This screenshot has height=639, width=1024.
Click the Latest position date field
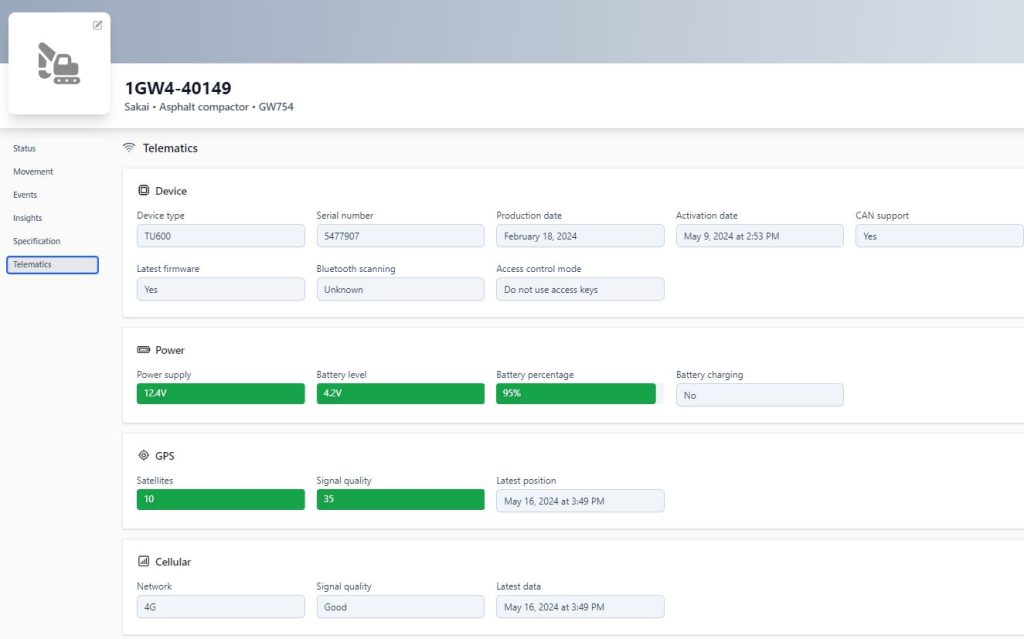coord(580,500)
